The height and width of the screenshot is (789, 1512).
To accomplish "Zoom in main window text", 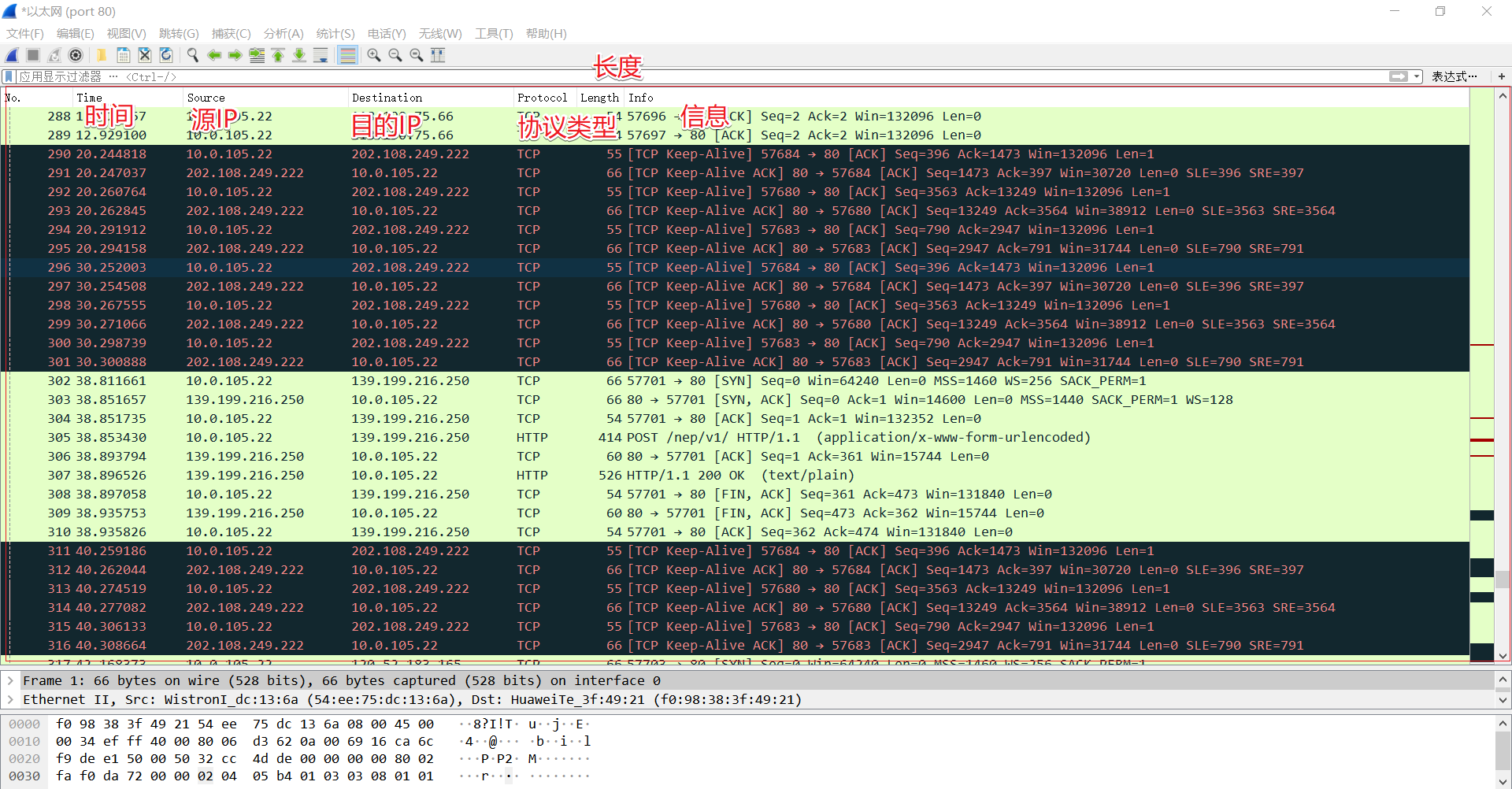I will [374, 55].
